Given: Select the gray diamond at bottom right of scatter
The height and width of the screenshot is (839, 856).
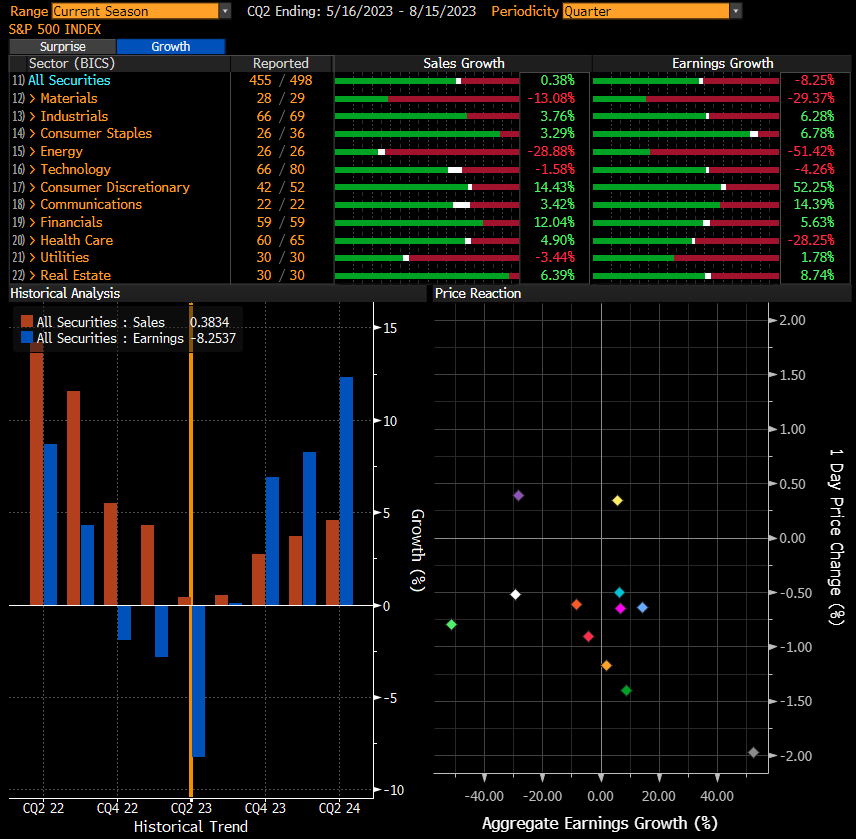Looking at the screenshot, I should point(753,752).
